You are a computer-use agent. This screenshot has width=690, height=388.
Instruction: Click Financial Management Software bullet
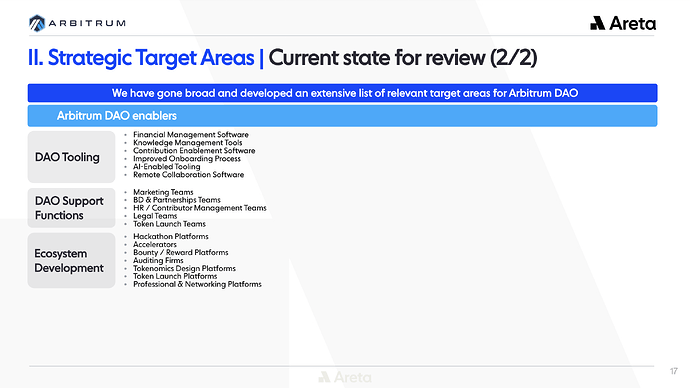coord(191,135)
